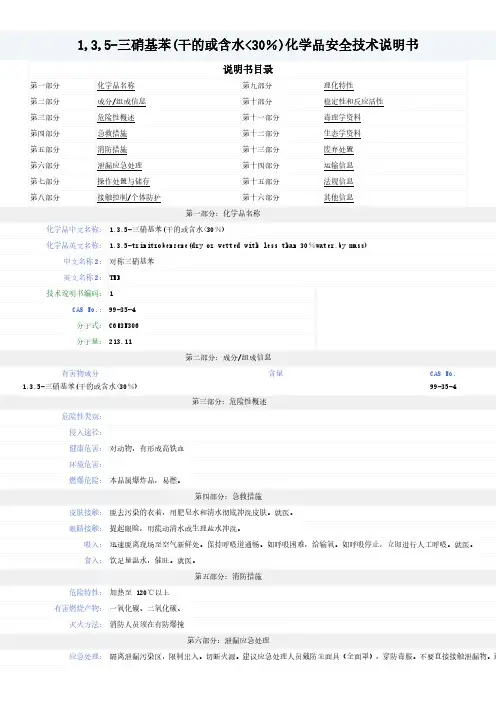Click the 灭火方法 description line

(147, 624)
